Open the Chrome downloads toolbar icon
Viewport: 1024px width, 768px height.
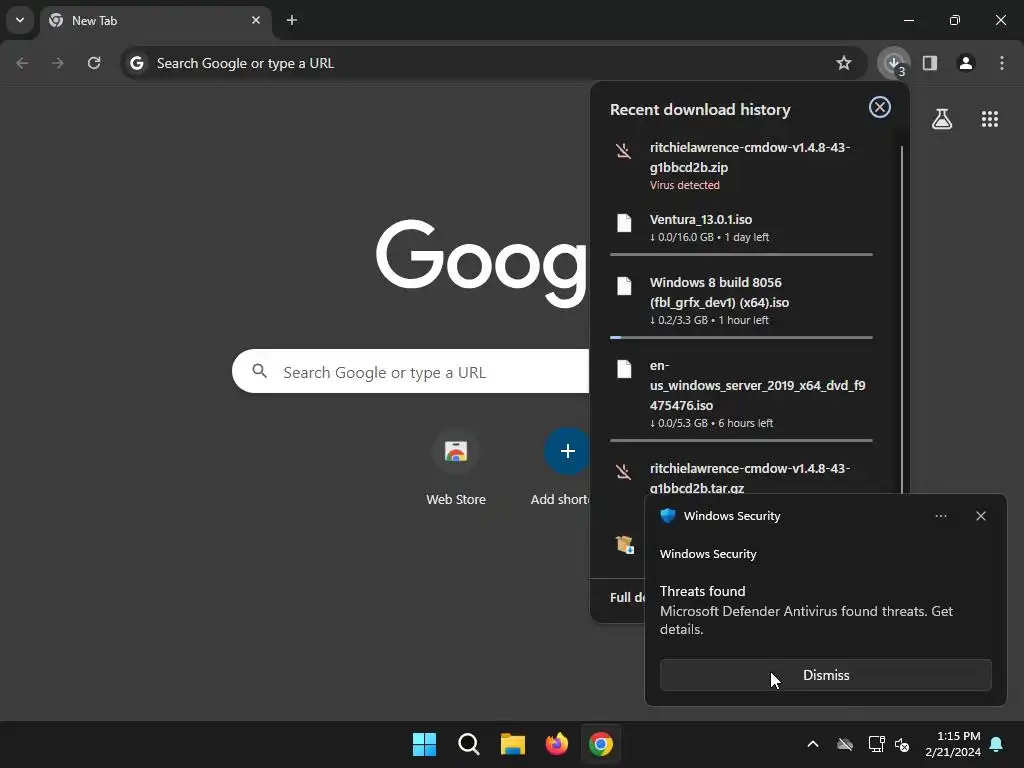point(893,63)
